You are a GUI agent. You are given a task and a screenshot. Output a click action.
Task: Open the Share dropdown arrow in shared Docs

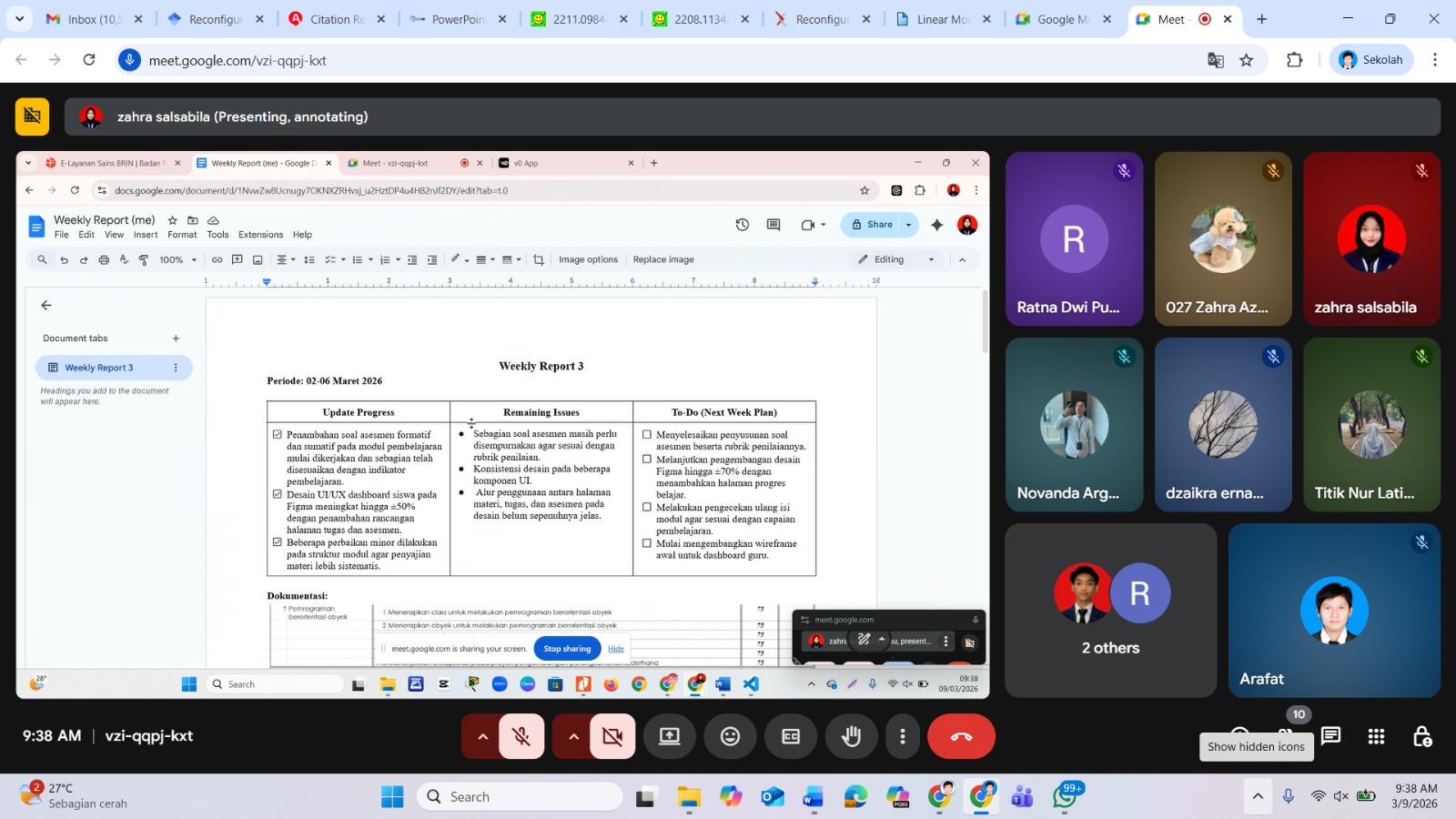point(908,225)
